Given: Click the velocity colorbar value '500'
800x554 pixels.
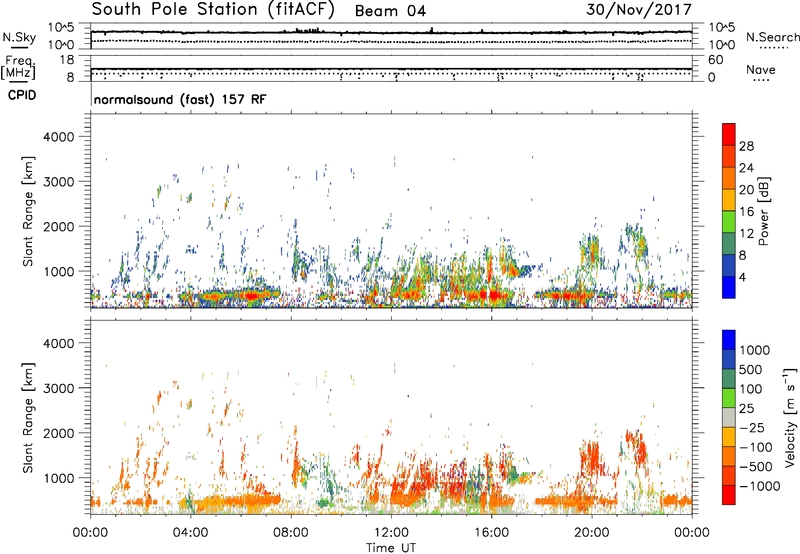Looking at the screenshot, I should click(x=751, y=370).
